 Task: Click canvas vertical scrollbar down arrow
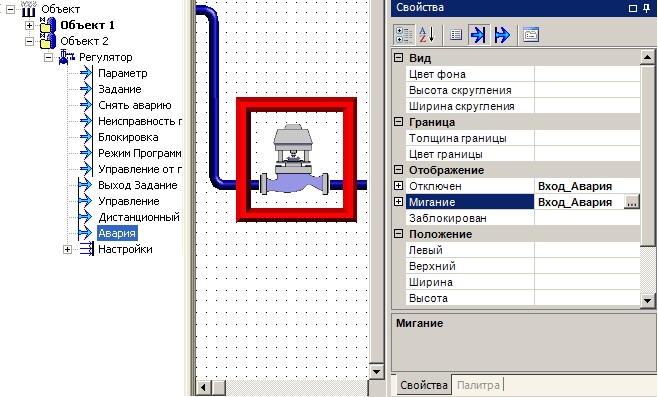[x=376, y=371]
